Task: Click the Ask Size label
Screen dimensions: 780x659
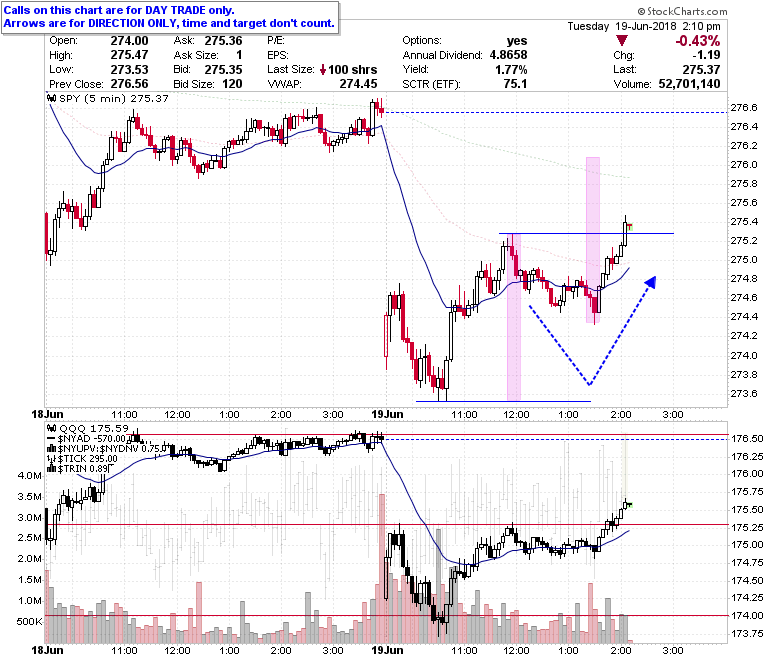Action: [196, 55]
